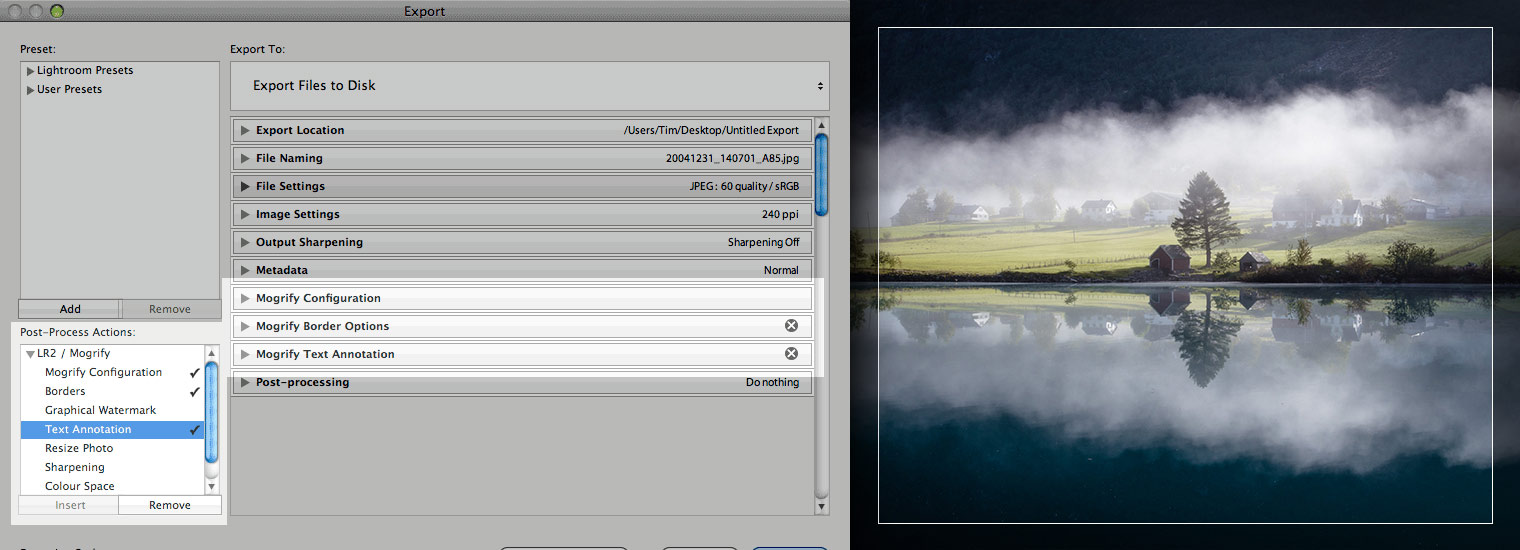Click the Add preset button
The height and width of the screenshot is (550, 1520).
pyautogui.click(x=70, y=309)
